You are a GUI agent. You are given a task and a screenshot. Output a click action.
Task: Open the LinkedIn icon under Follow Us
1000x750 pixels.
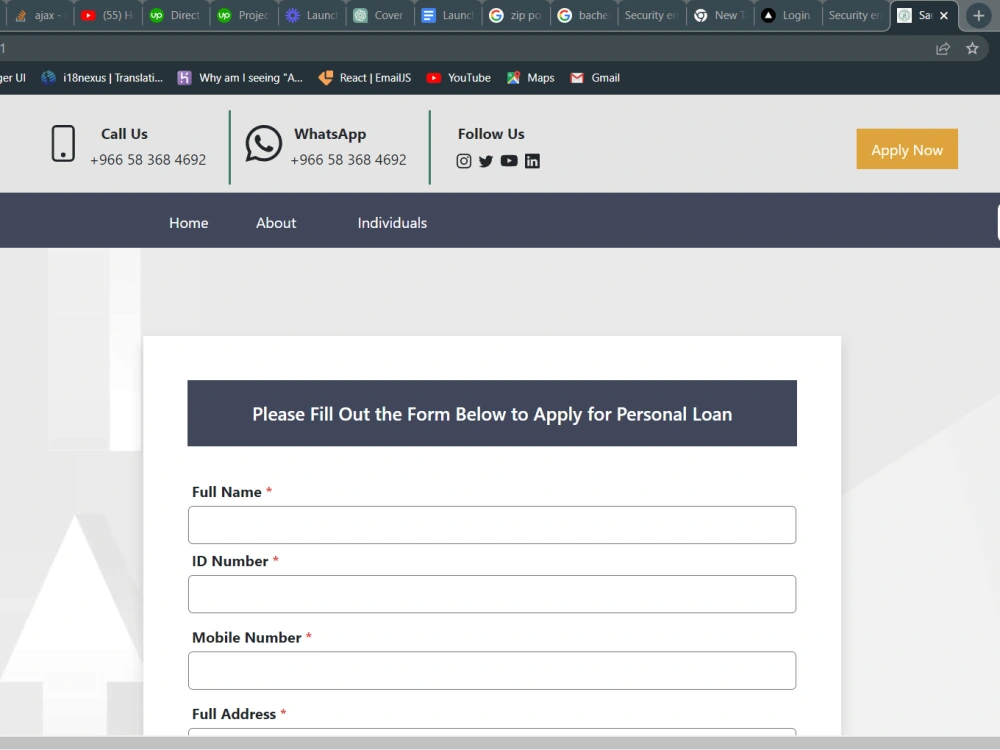click(x=532, y=161)
